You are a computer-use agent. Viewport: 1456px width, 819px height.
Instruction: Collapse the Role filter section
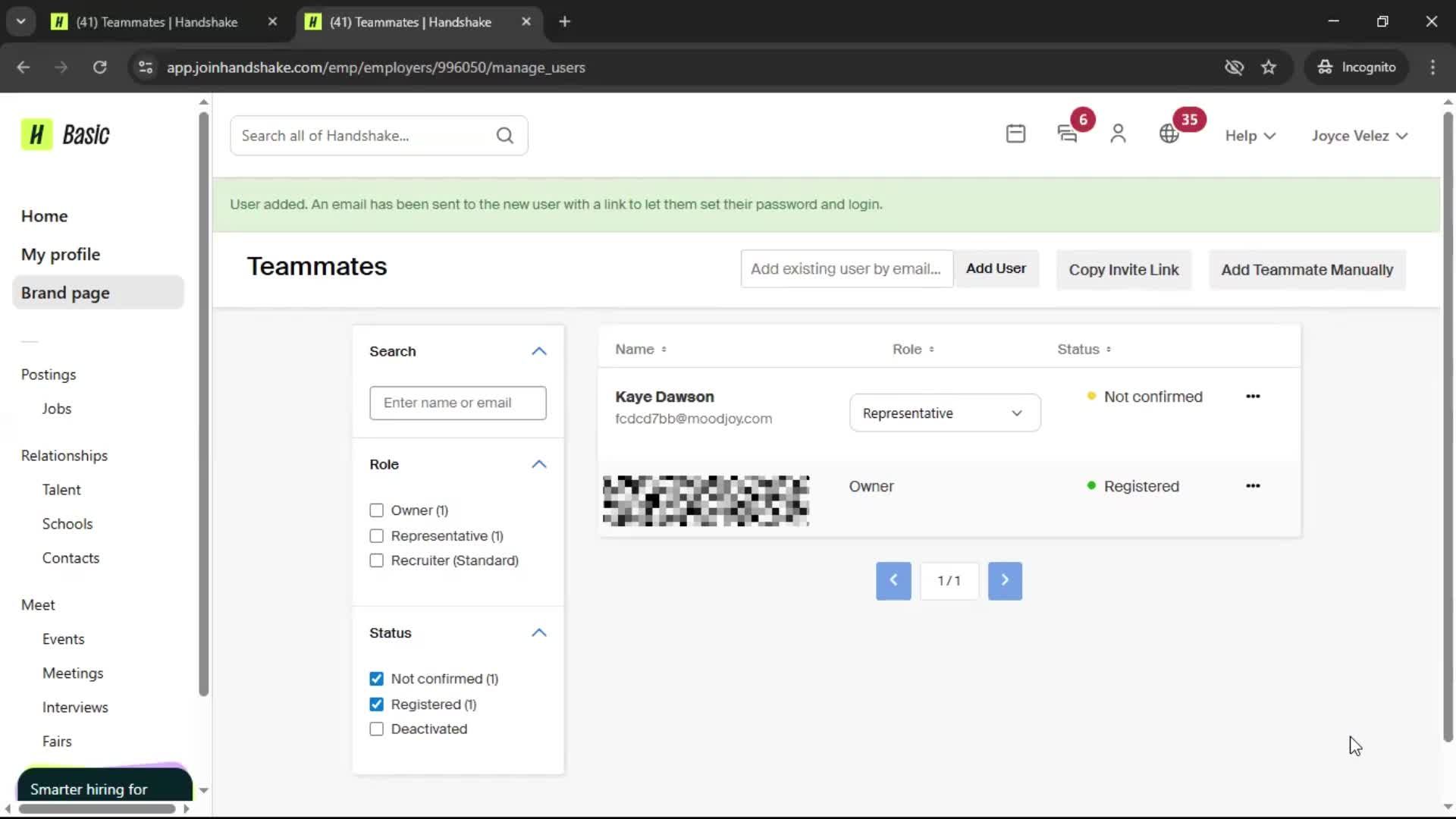coord(538,464)
